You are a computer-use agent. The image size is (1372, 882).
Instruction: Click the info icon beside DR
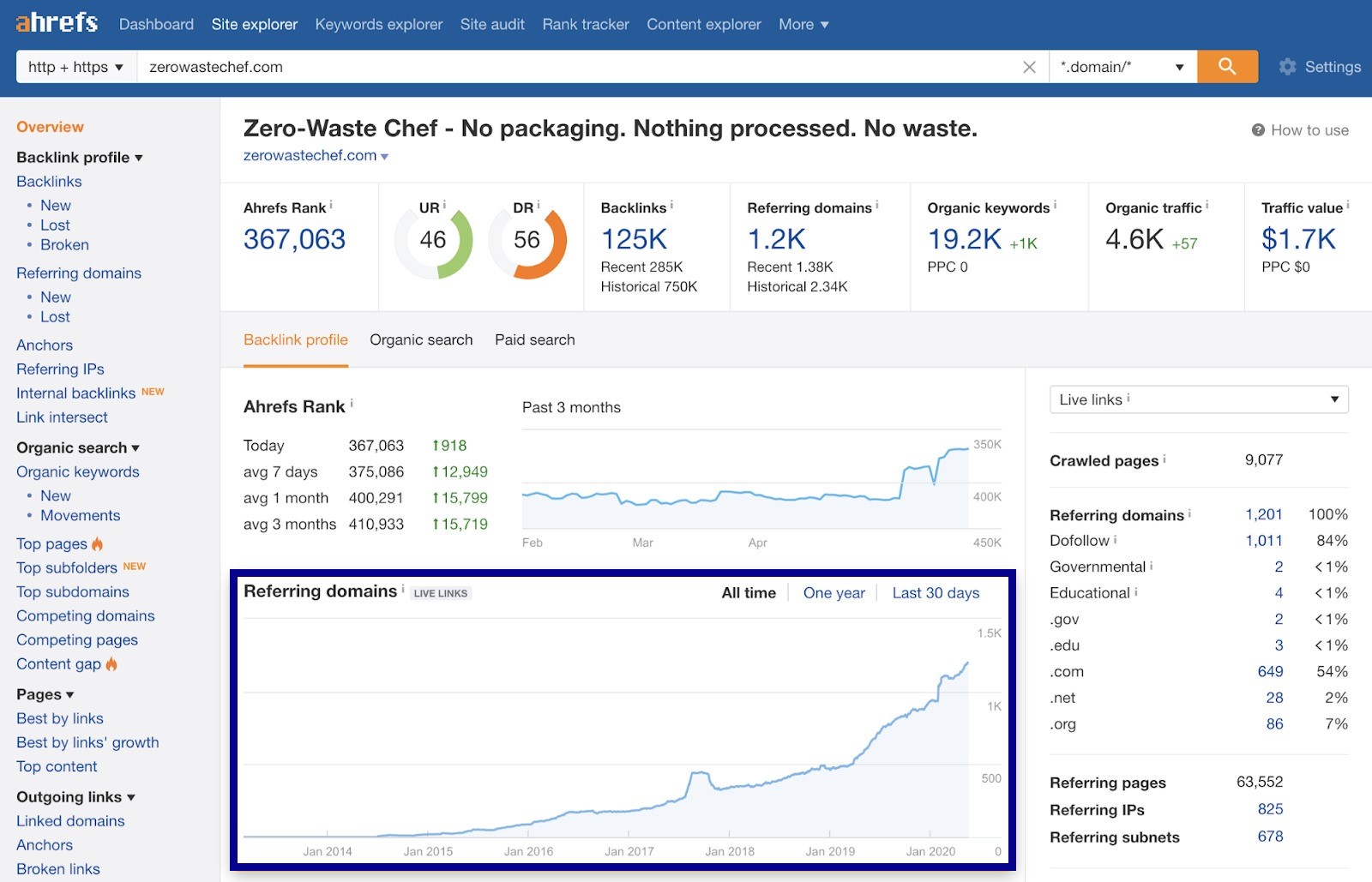click(x=539, y=206)
